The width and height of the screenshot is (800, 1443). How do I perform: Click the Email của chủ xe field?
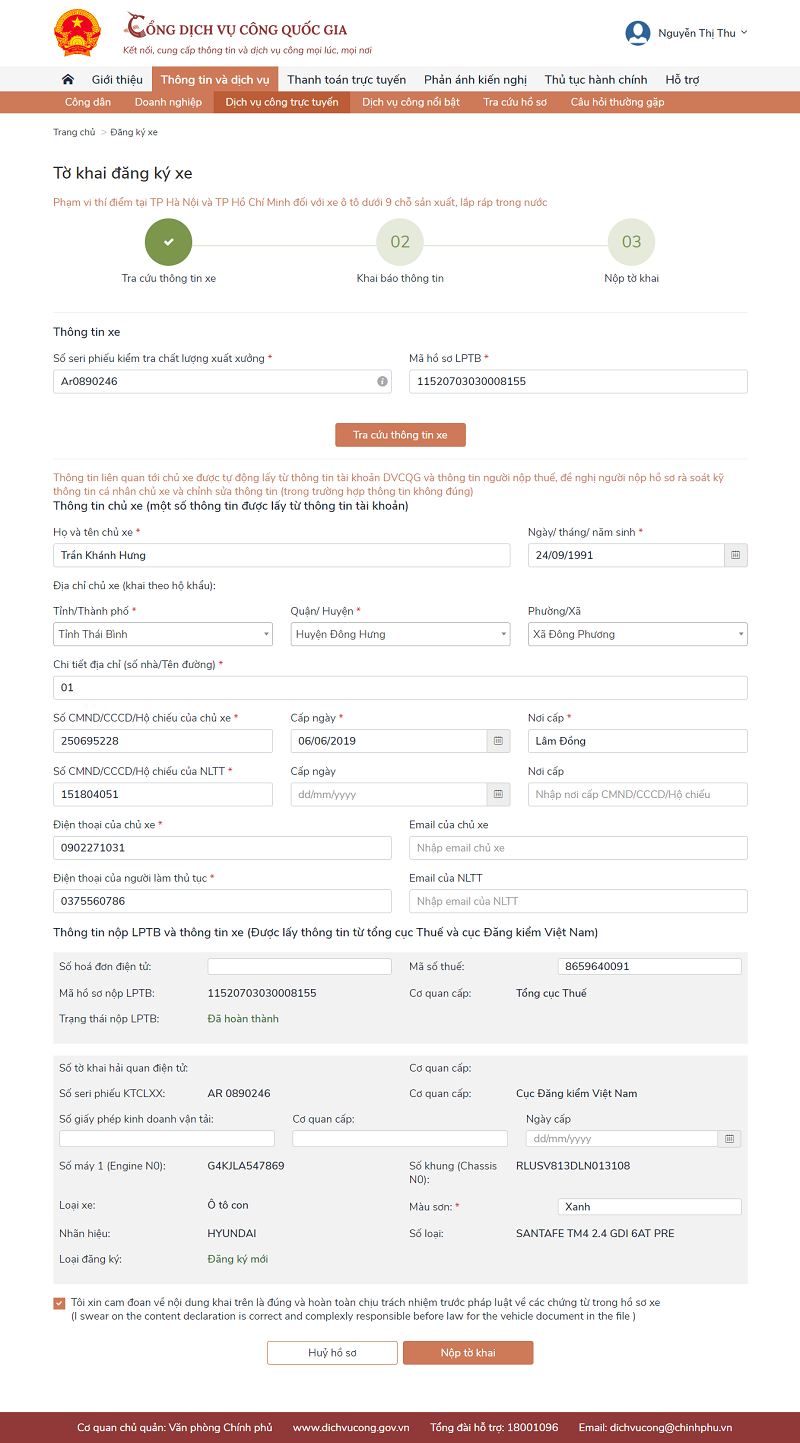point(578,848)
